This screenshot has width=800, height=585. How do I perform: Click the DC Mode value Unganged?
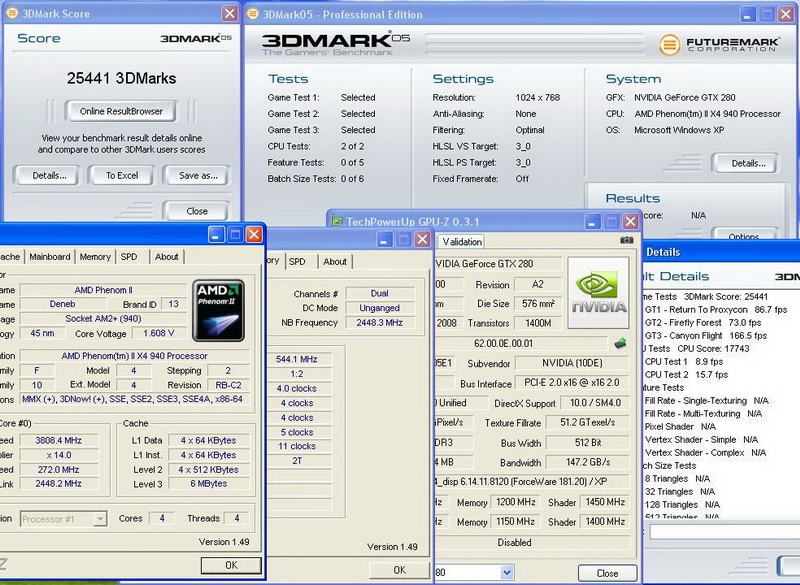click(x=380, y=308)
